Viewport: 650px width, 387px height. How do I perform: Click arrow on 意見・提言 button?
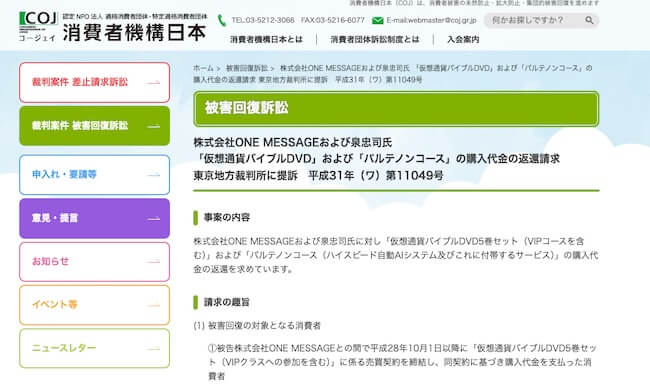(x=153, y=218)
